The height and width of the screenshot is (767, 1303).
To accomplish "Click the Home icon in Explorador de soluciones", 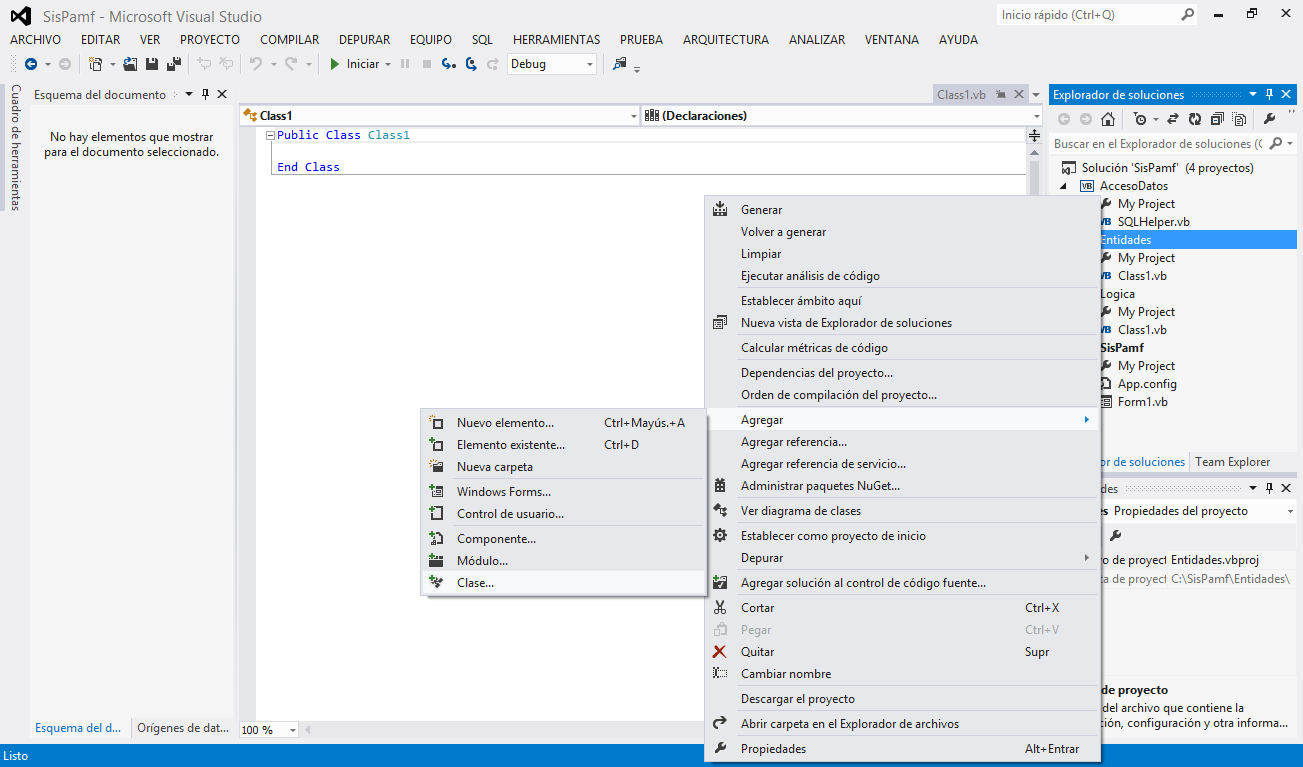I will click(x=1108, y=119).
